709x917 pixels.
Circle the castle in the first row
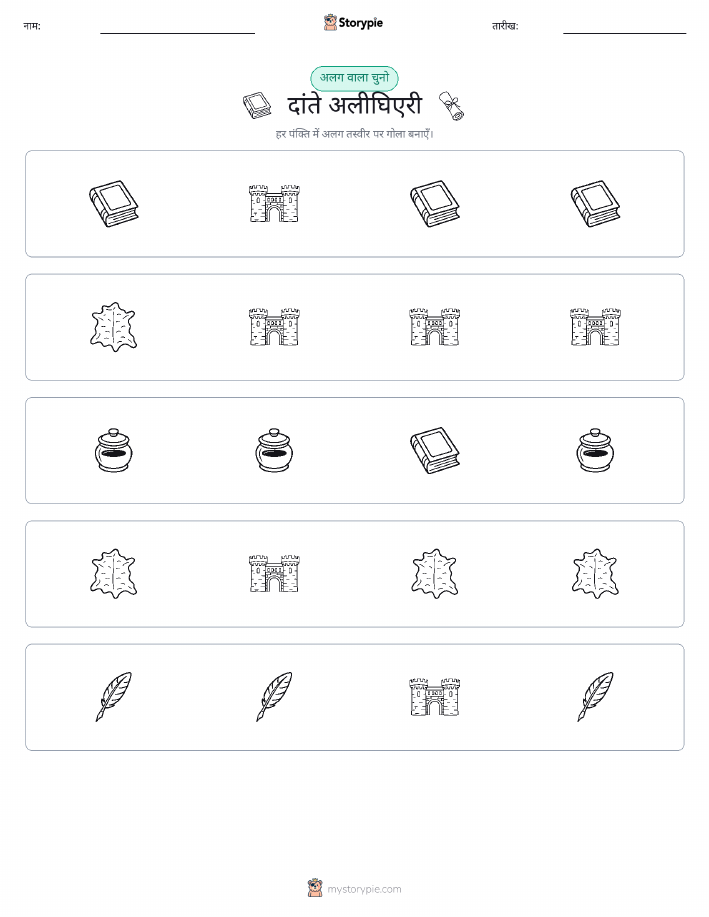[274, 204]
